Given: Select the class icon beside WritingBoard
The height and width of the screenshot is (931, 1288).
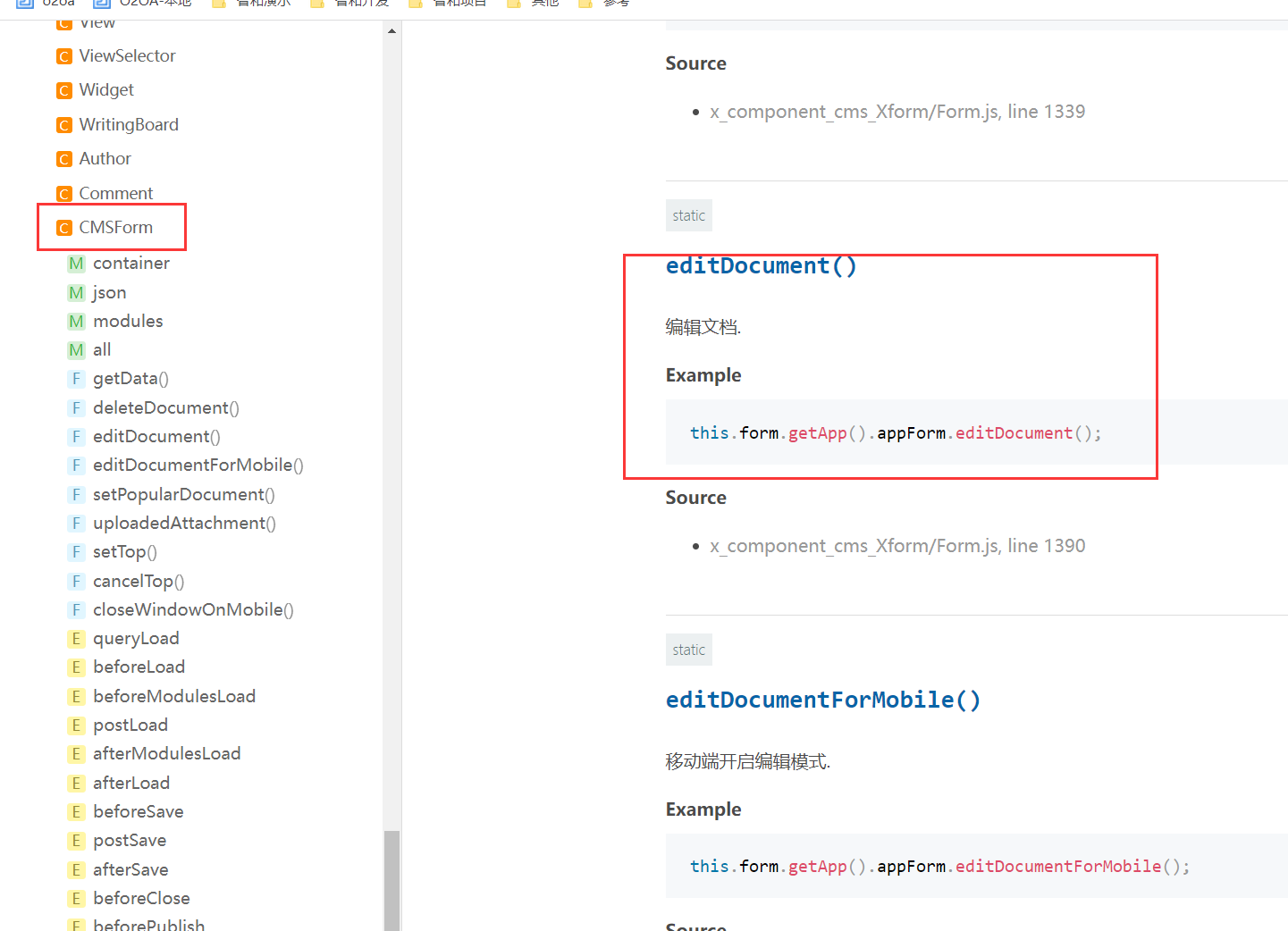Looking at the screenshot, I should click(x=64, y=125).
